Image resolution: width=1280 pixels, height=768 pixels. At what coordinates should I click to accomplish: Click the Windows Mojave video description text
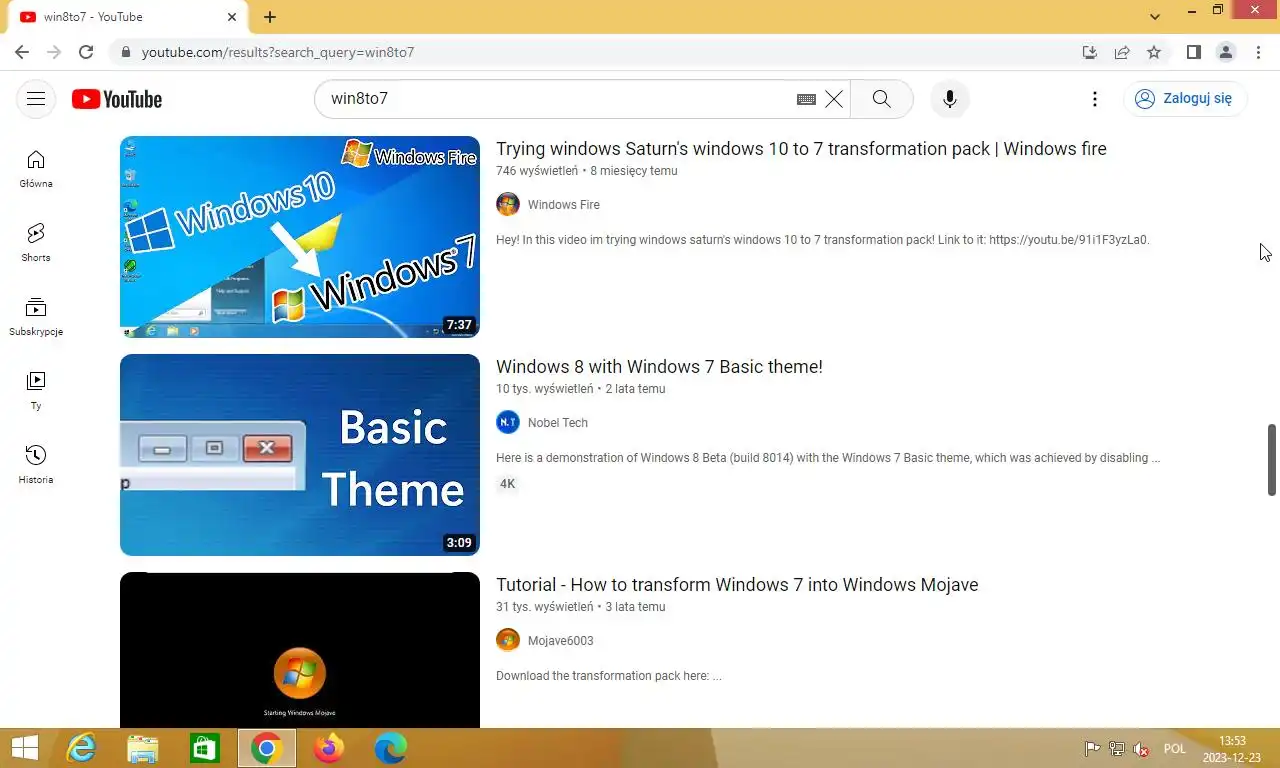[609, 676]
